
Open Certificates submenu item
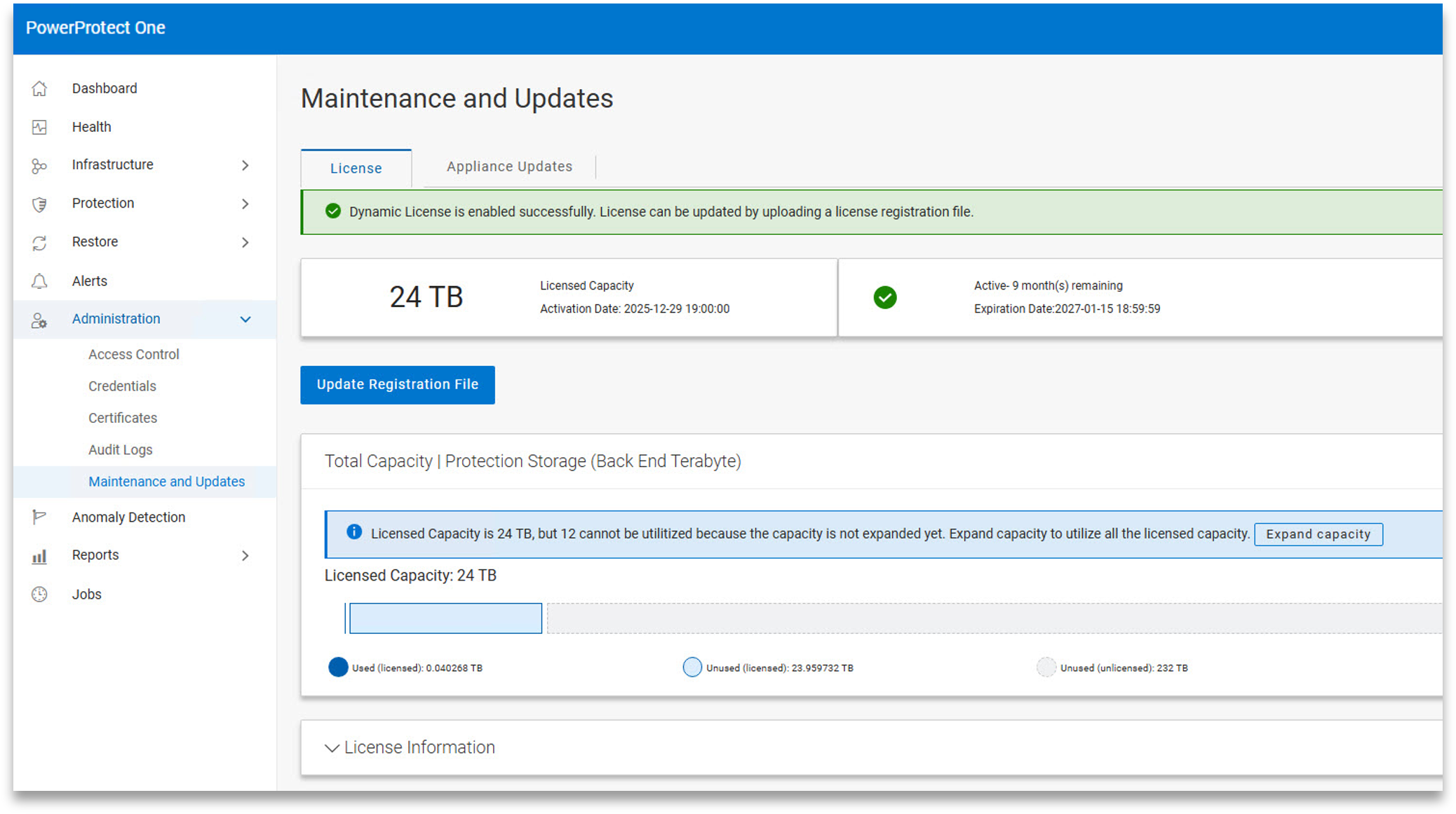coord(123,418)
